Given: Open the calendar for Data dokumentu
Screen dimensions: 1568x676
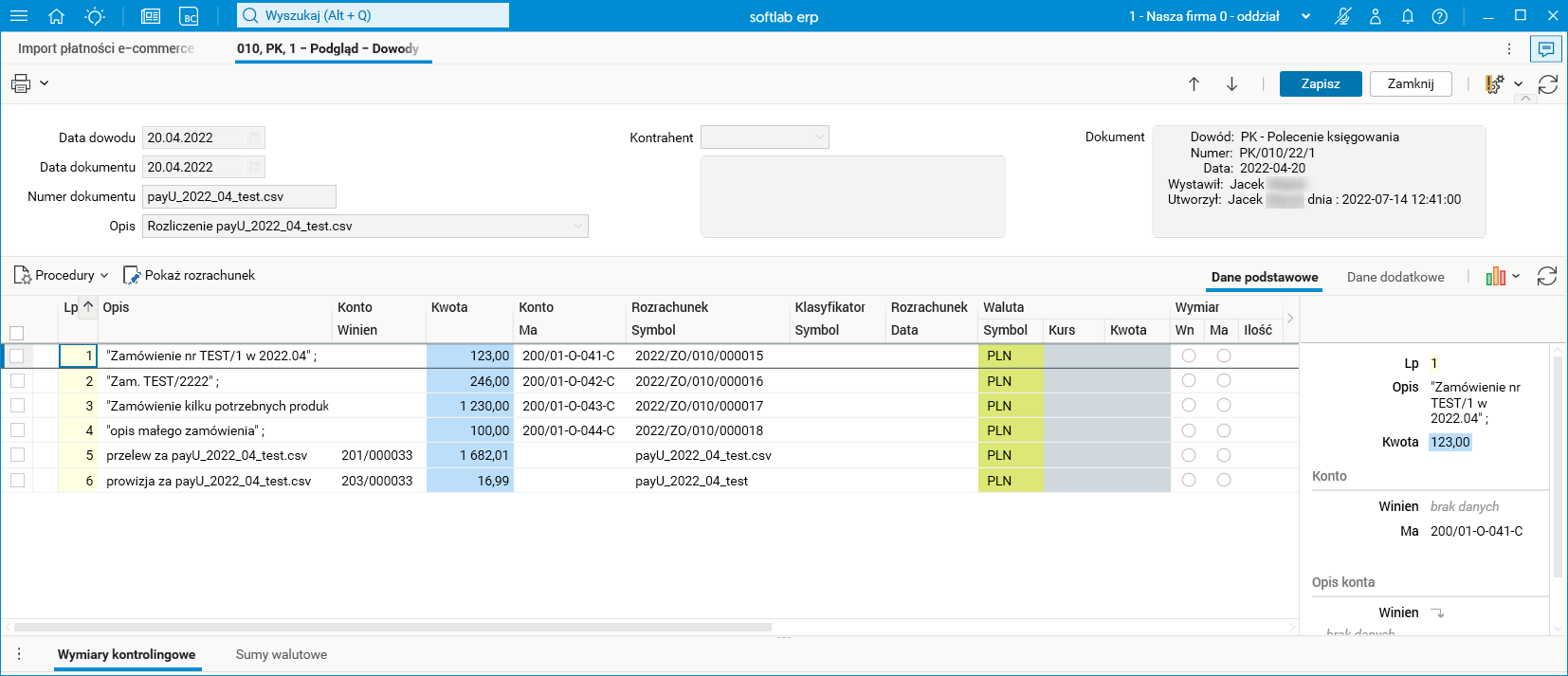Looking at the screenshot, I should (x=254, y=167).
